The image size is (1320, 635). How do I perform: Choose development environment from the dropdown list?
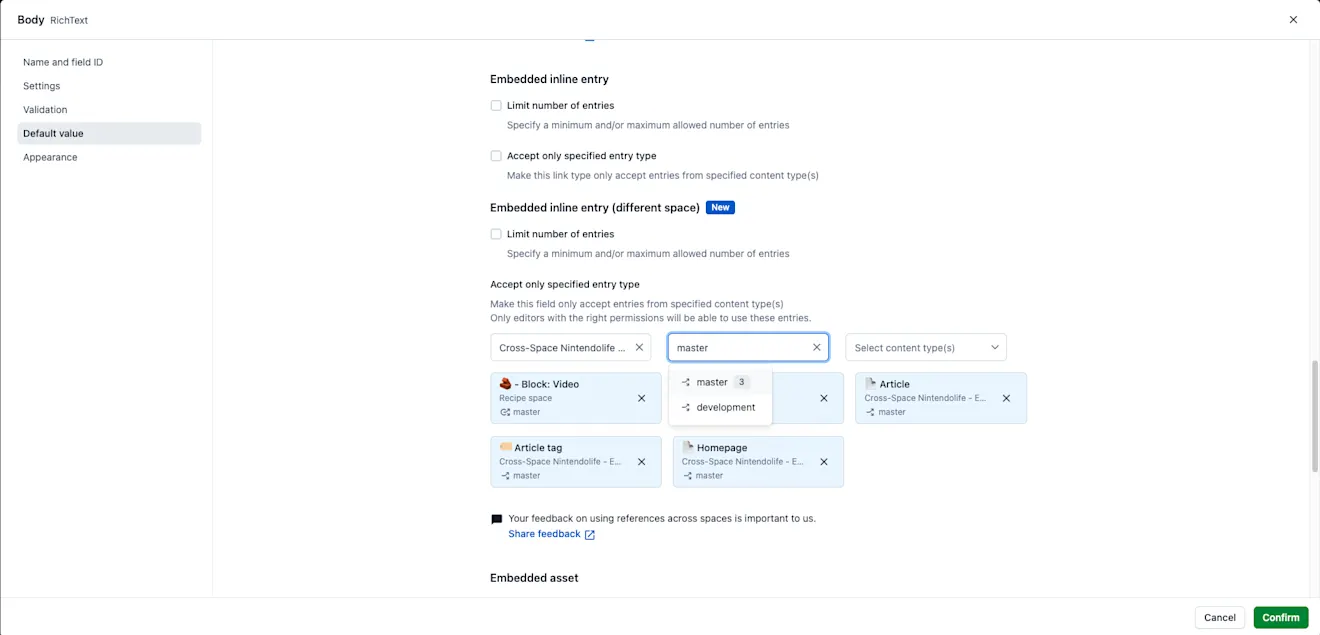(x=720, y=407)
